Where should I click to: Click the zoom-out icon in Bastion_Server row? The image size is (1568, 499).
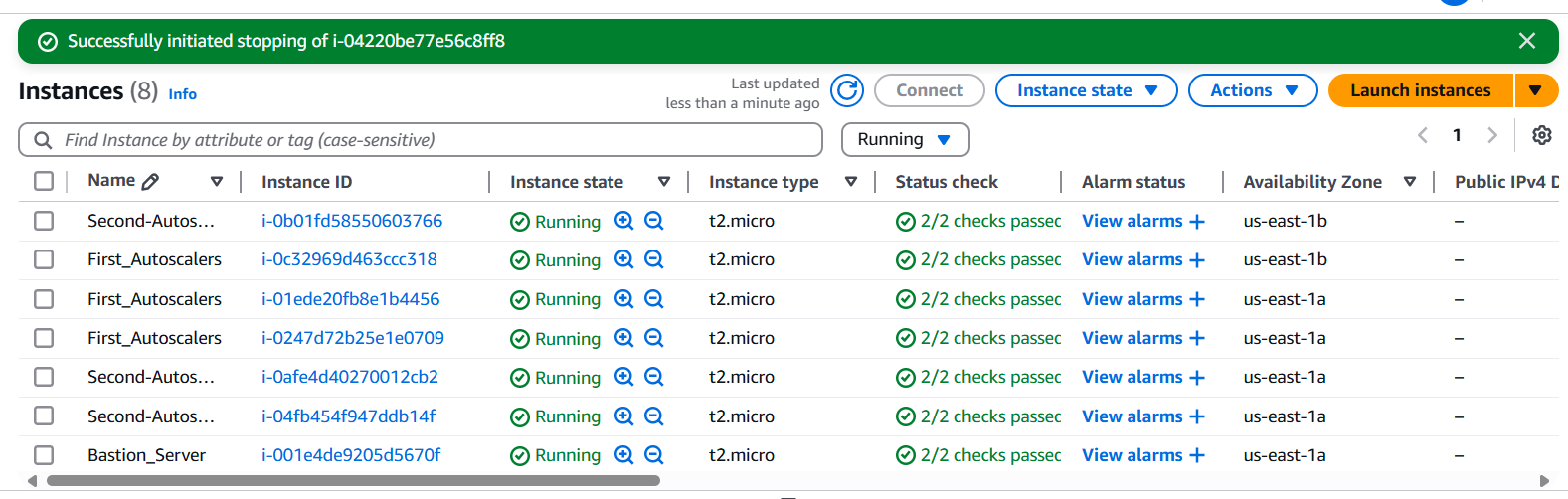654,455
